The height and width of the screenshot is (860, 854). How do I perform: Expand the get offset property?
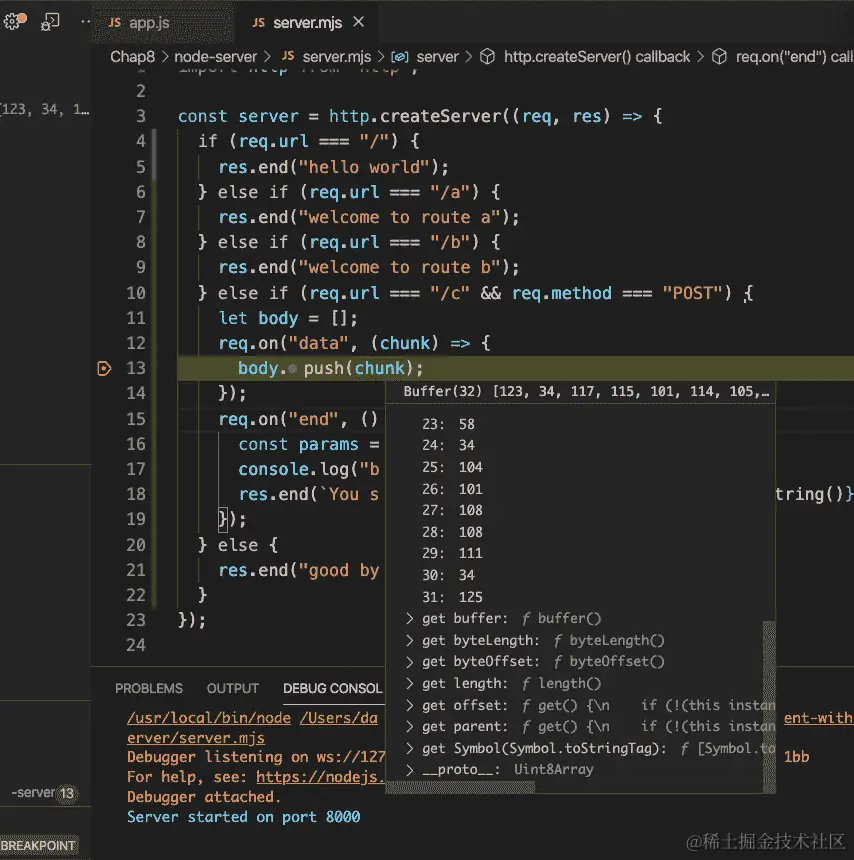pos(410,705)
